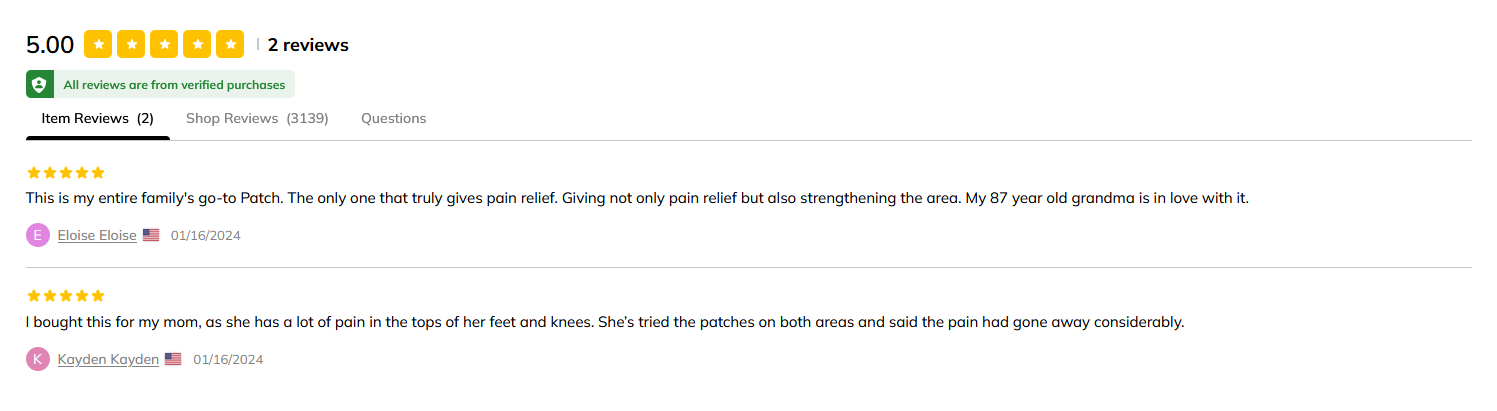Click Eloise's purple avatar circle

pos(38,235)
